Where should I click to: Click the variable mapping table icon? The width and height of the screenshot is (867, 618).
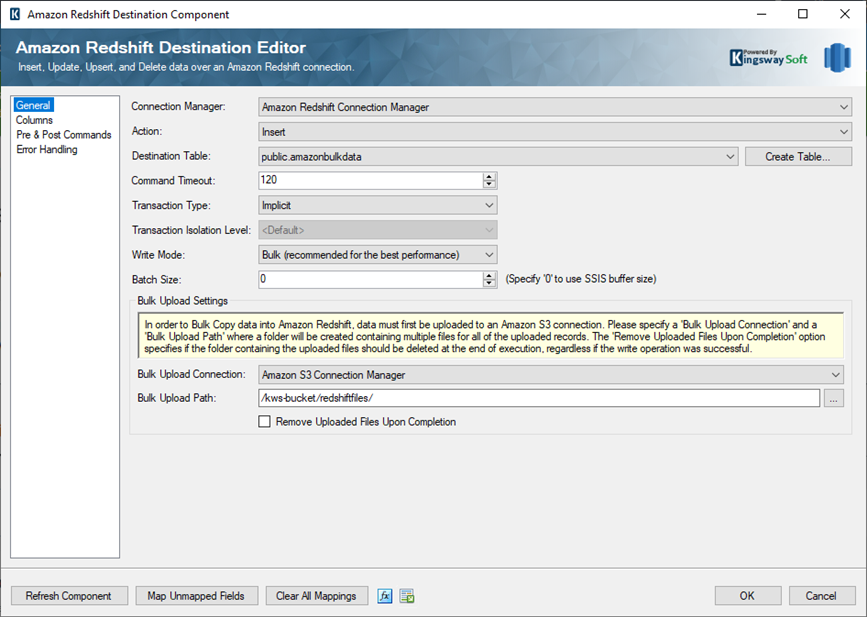[x=407, y=596]
